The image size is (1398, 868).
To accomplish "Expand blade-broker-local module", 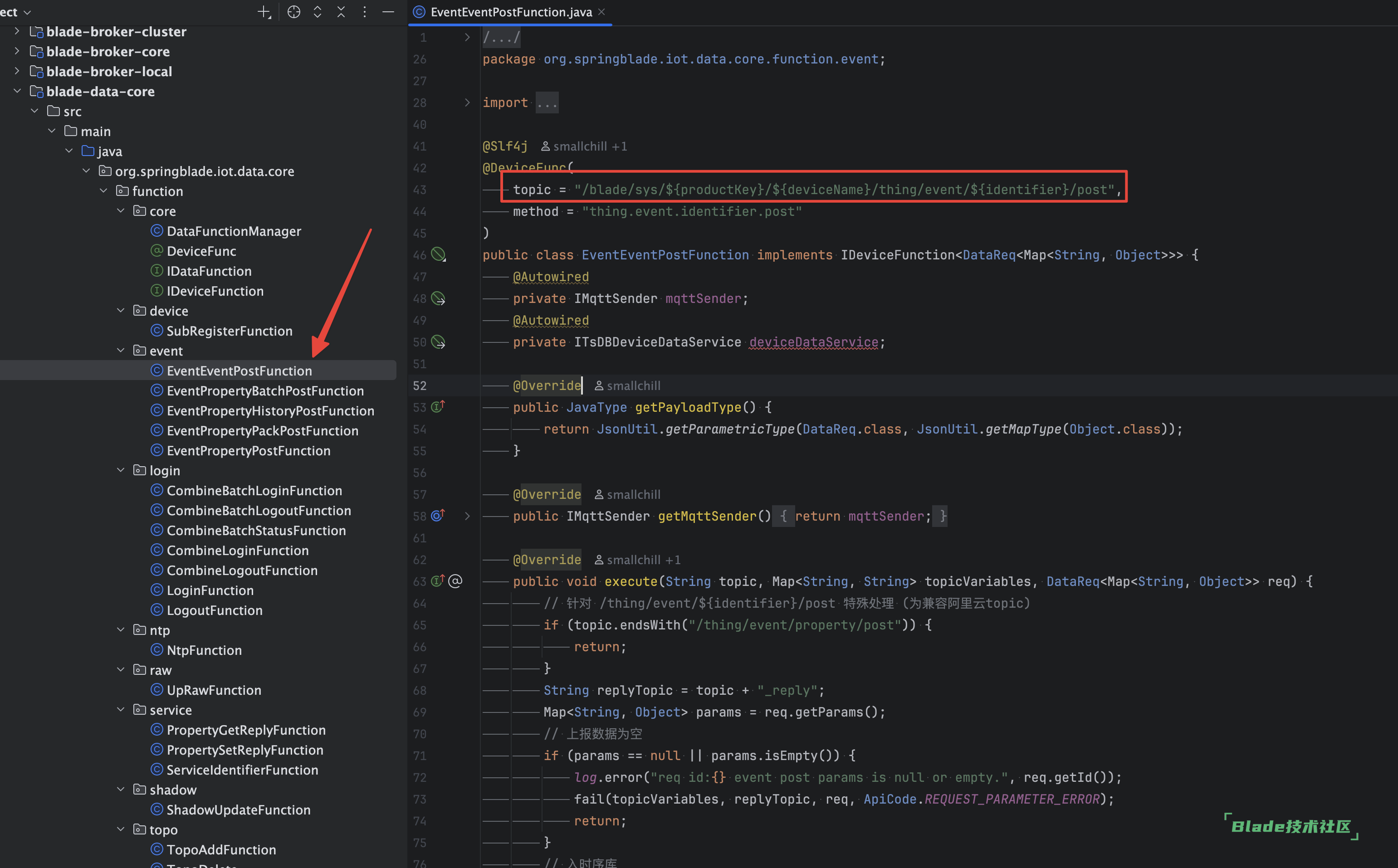I will tap(17, 71).
